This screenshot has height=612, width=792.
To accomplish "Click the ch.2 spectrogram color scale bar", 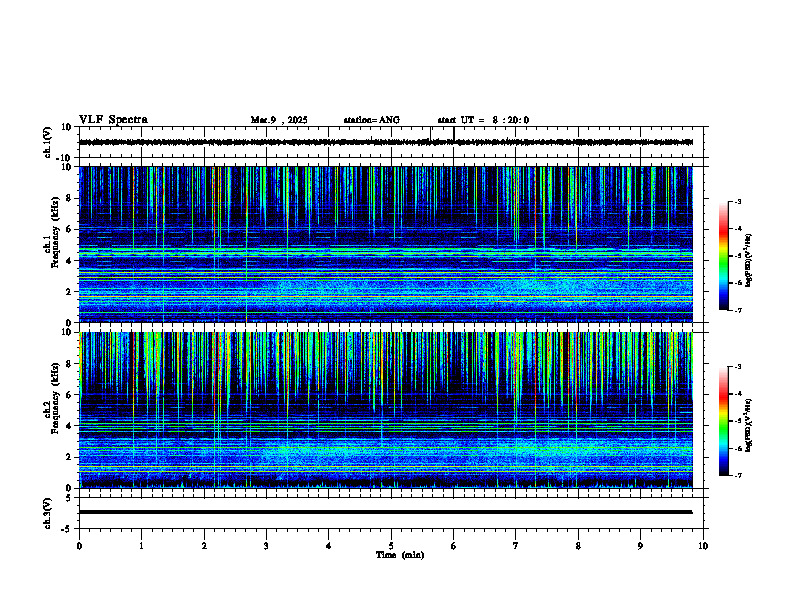I will coord(724,421).
